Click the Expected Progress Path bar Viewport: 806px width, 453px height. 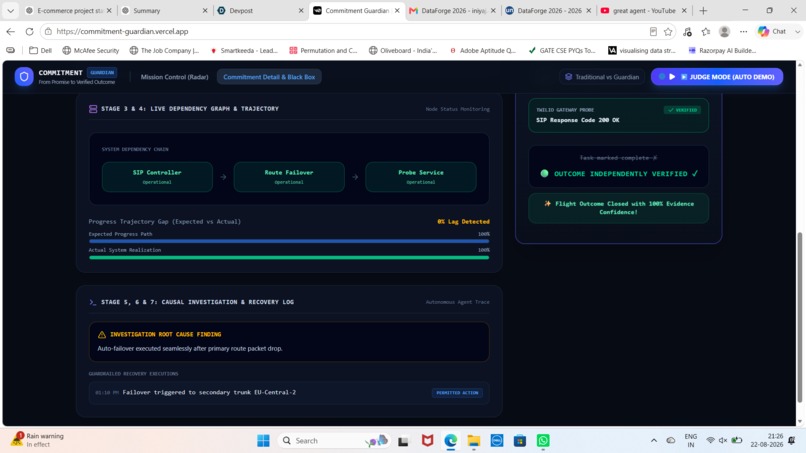click(289, 241)
